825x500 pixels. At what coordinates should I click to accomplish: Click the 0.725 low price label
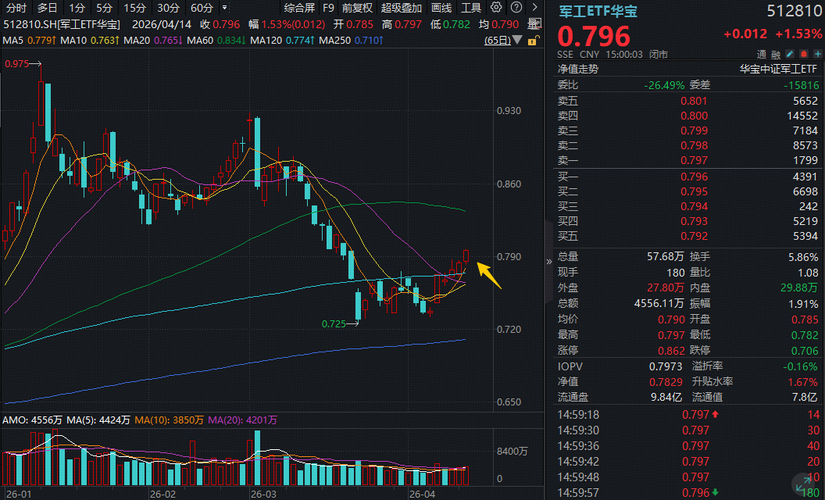coord(334,324)
